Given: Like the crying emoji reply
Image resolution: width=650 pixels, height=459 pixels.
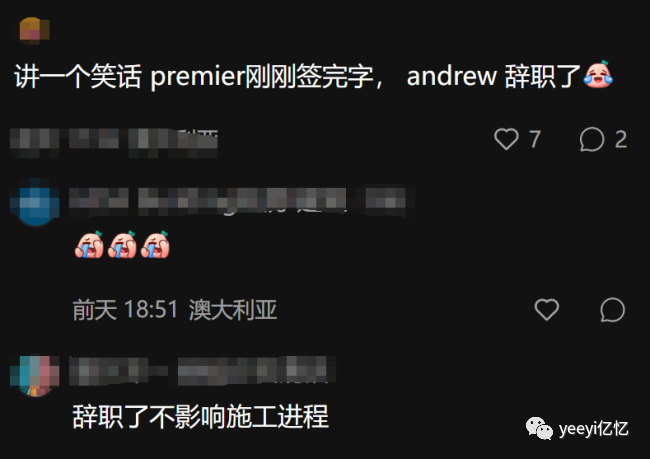Looking at the screenshot, I should click(x=547, y=309).
